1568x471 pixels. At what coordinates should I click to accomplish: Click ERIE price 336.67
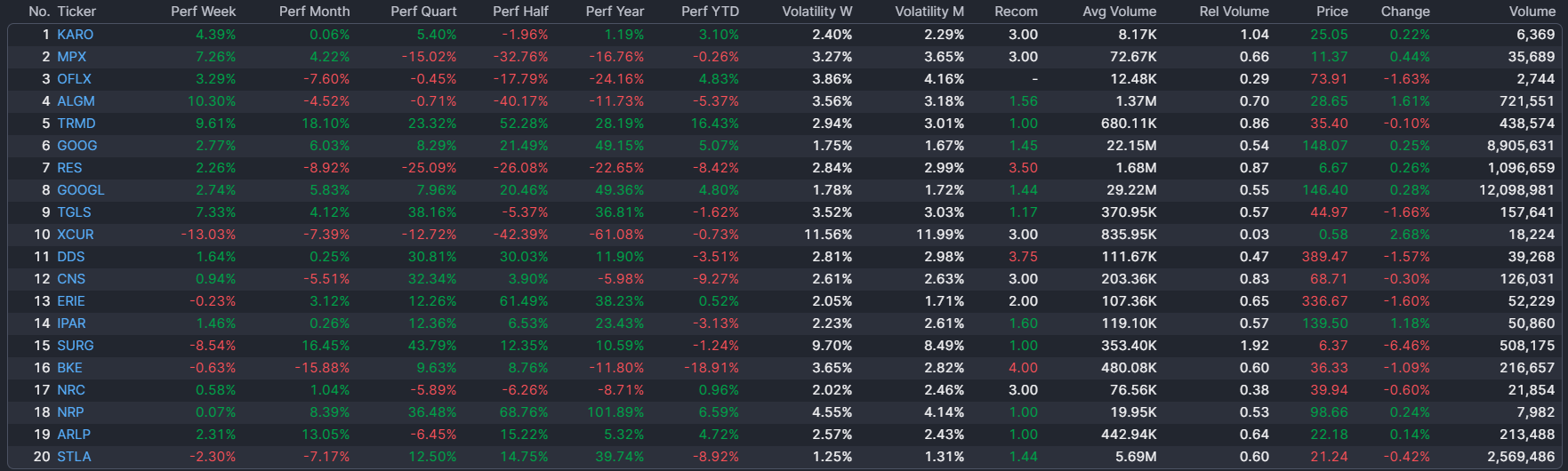coord(1325,301)
